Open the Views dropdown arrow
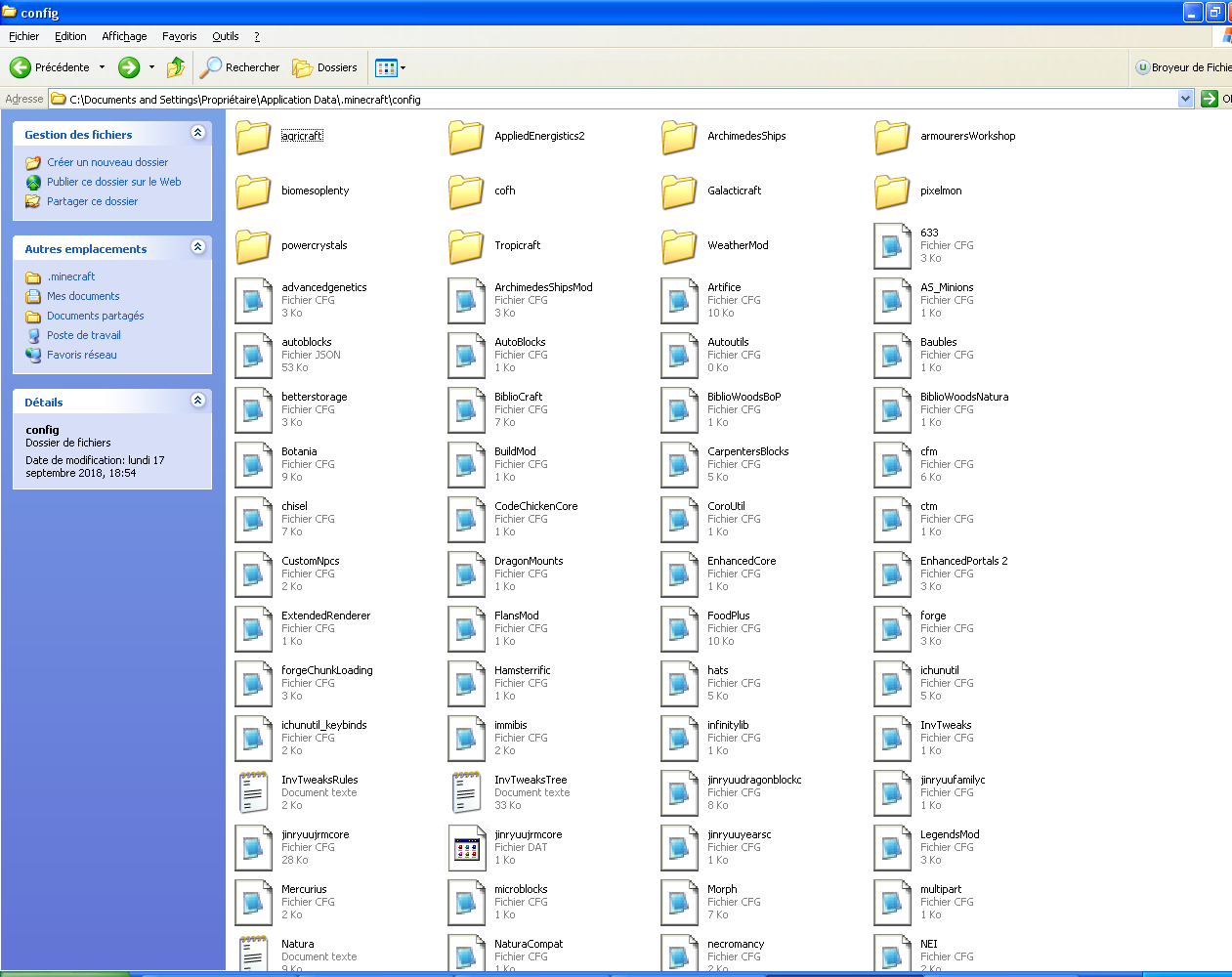The height and width of the screenshot is (977, 1232). tap(403, 67)
